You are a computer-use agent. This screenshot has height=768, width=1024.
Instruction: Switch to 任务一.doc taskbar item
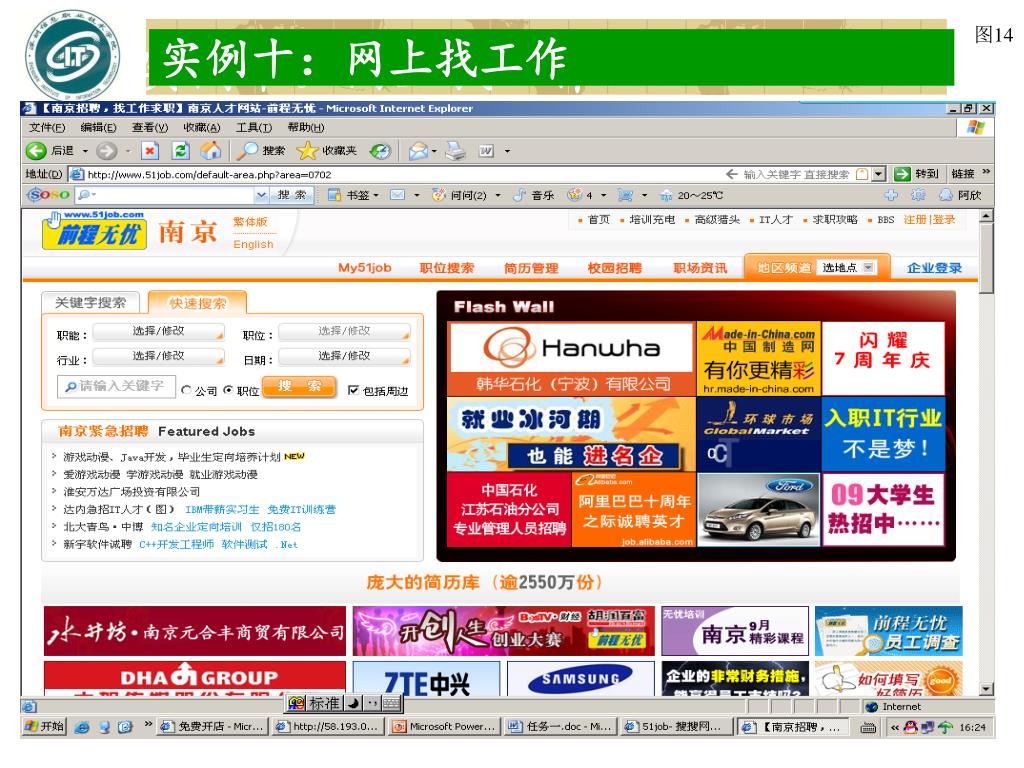point(560,726)
